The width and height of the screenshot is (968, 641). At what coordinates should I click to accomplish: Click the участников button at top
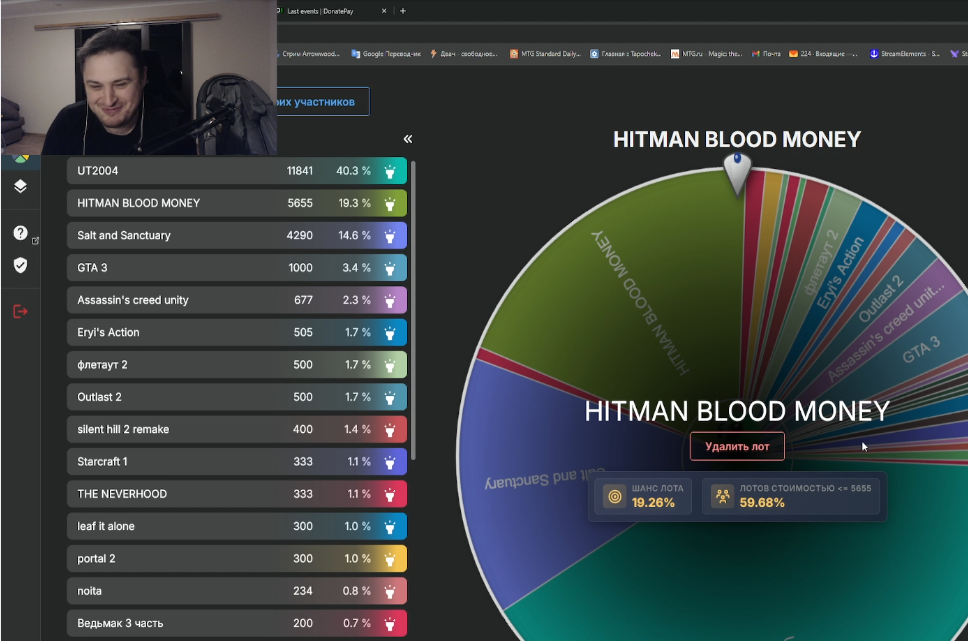click(323, 102)
